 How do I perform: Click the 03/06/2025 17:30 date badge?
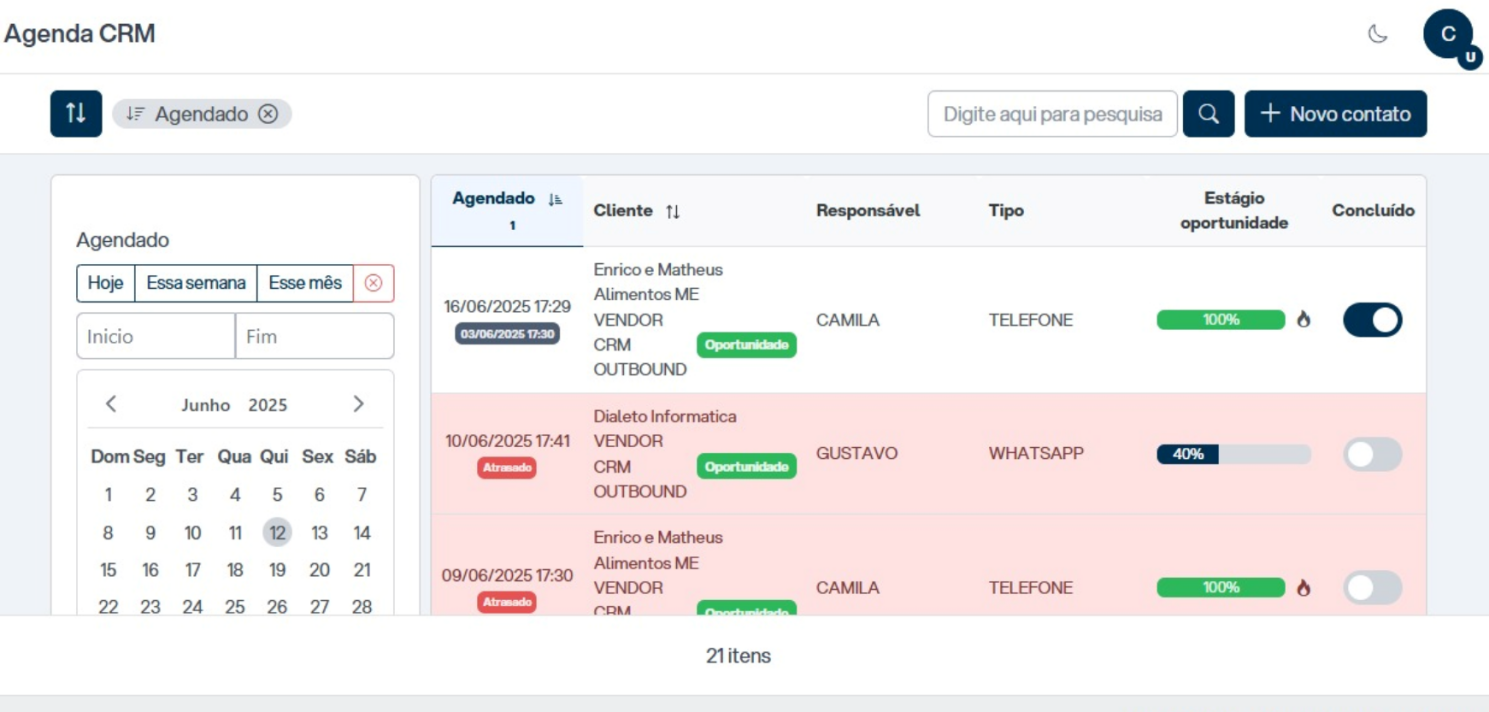click(x=507, y=333)
